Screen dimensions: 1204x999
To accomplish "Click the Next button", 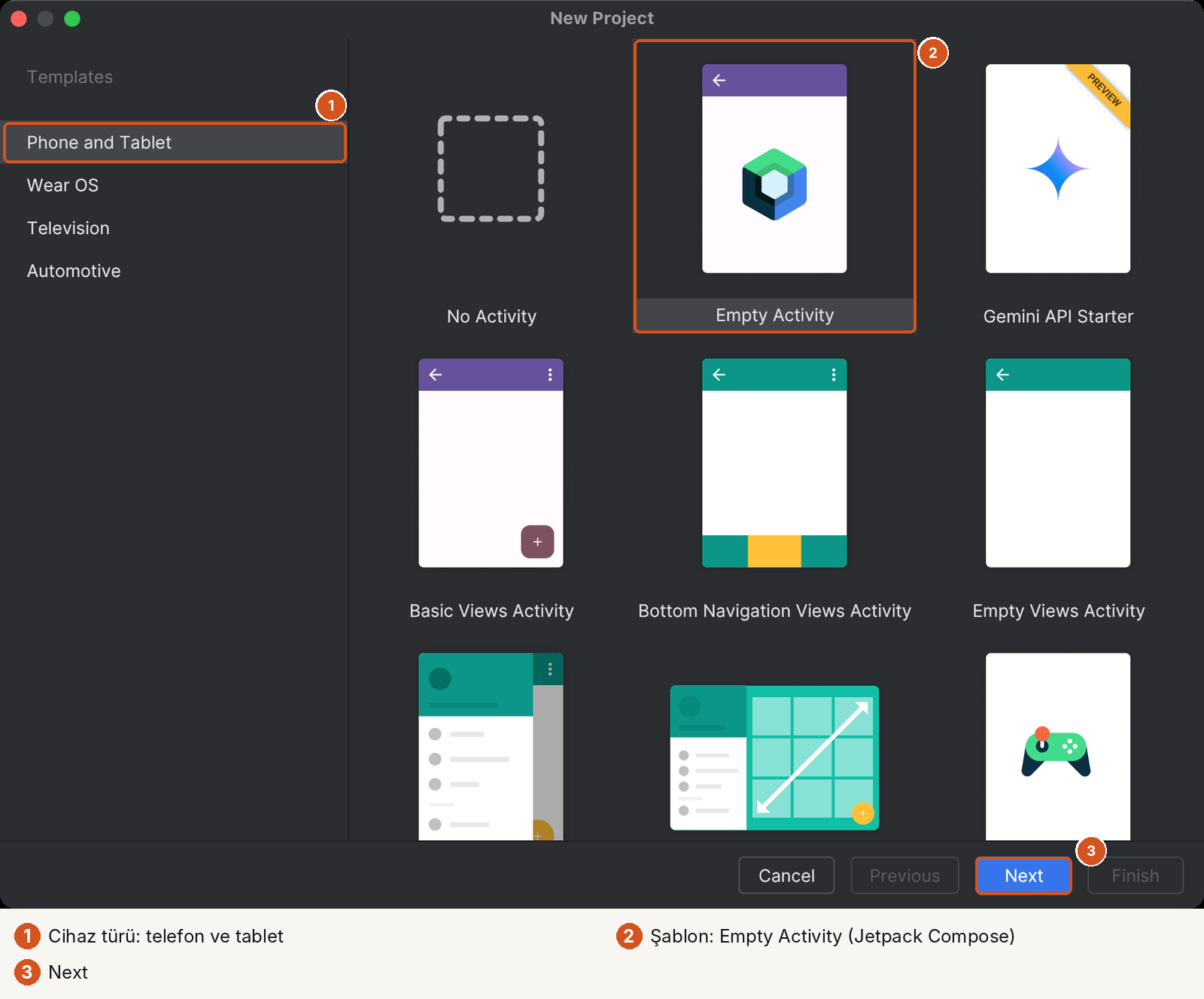I will point(1023,876).
